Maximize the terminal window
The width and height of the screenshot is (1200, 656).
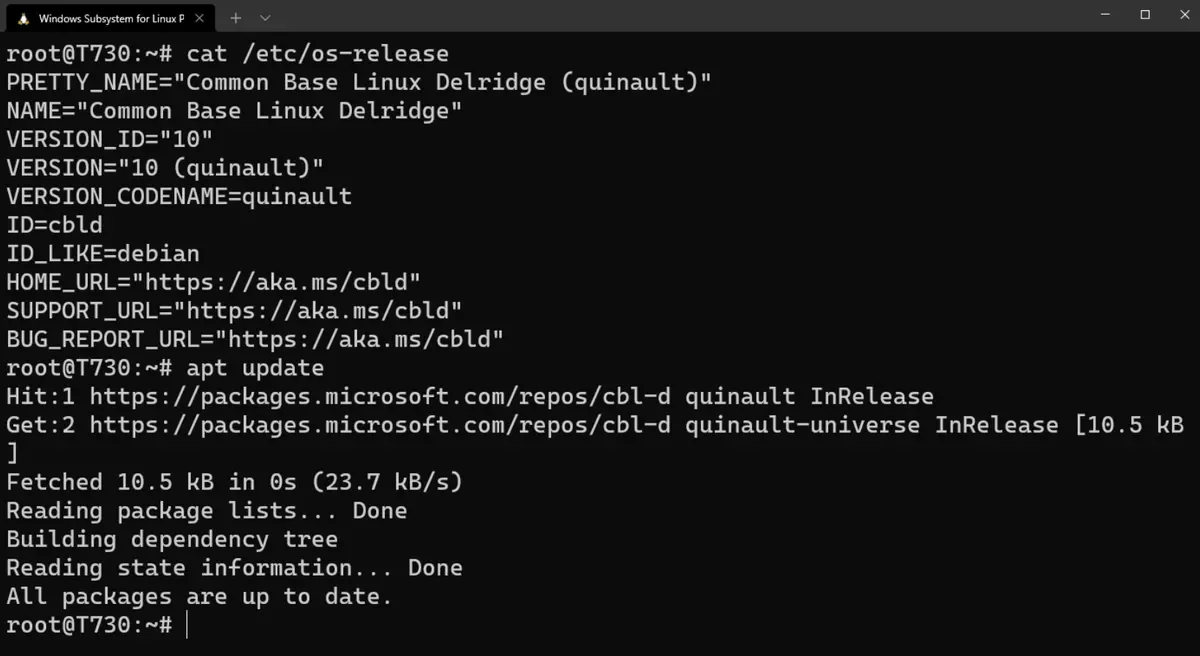click(1145, 15)
